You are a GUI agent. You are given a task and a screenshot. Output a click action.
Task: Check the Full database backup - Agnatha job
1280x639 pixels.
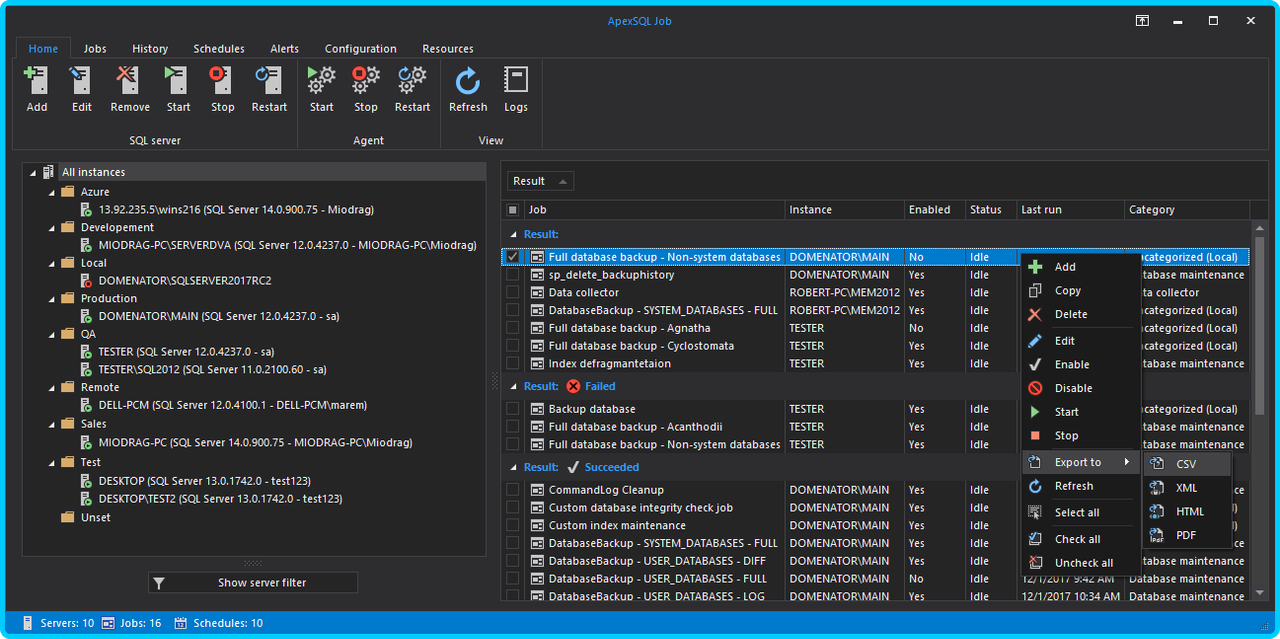(513, 328)
